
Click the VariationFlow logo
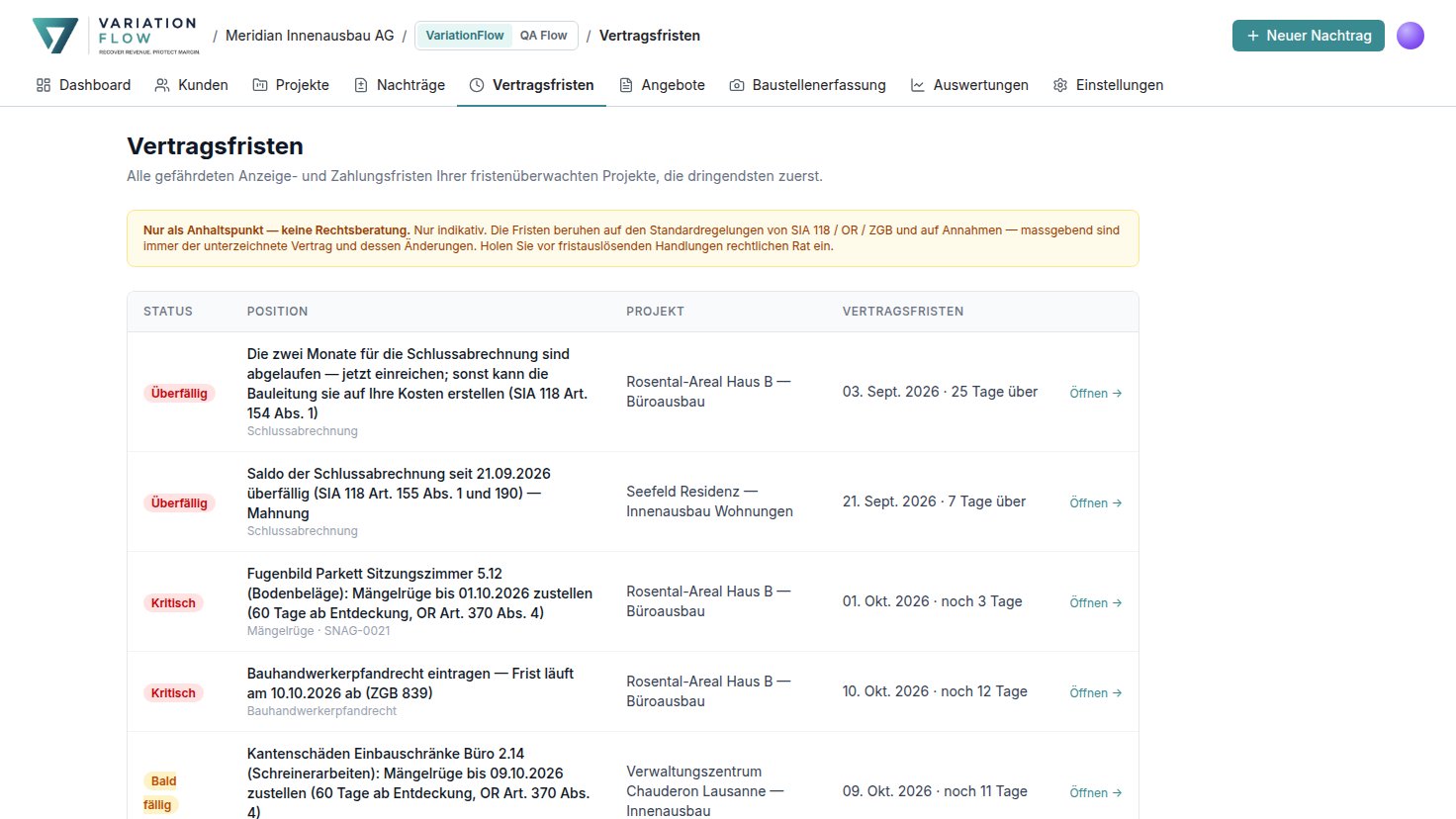[x=116, y=36]
